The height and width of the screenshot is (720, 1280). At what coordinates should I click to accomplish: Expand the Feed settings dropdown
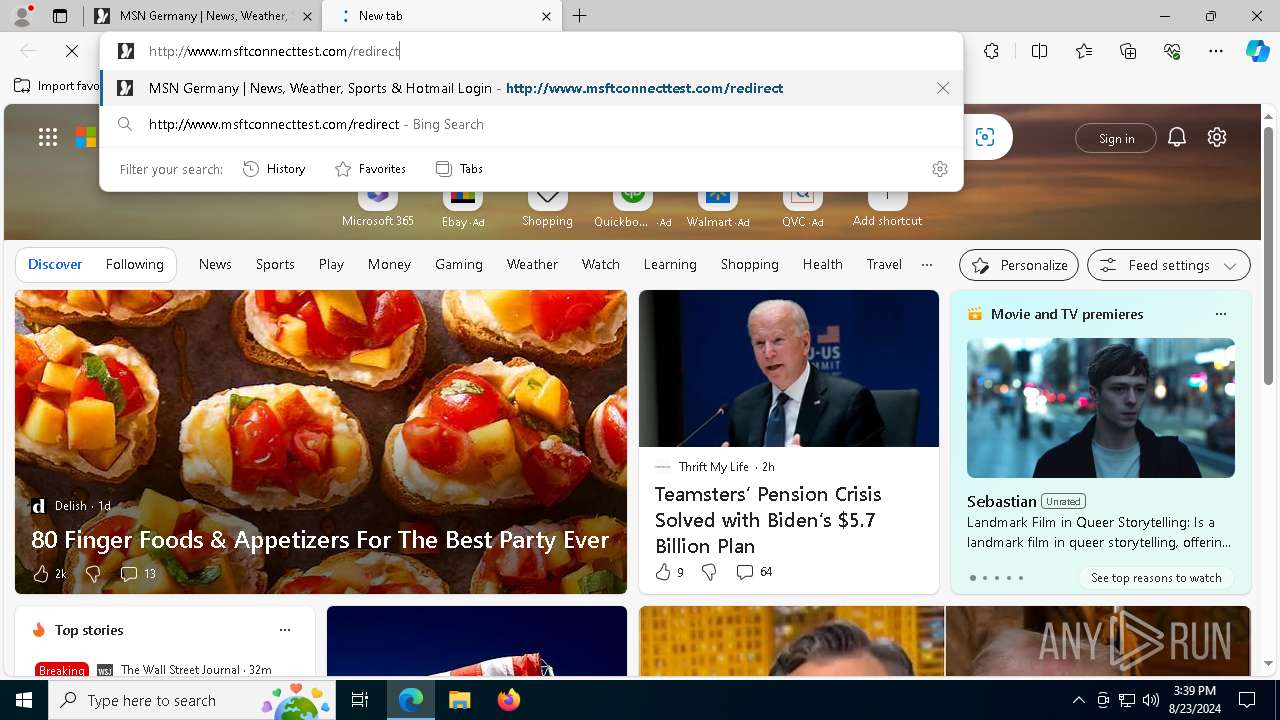(x=1169, y=265)
